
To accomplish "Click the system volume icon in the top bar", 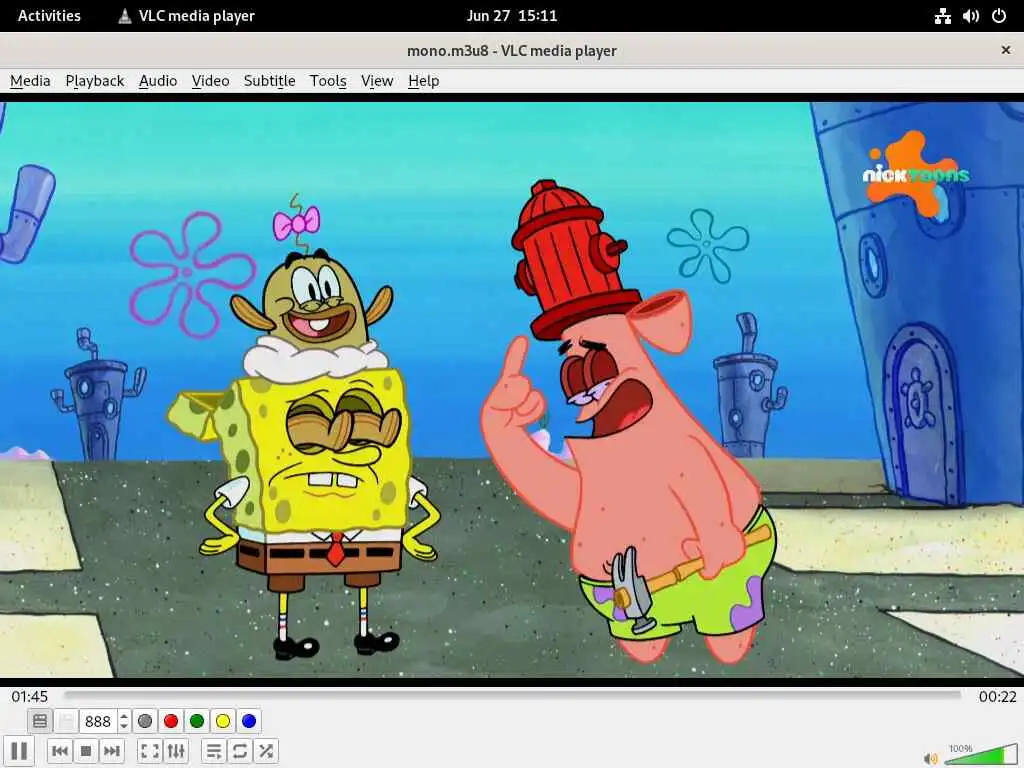I will click(x=970, y=16).
